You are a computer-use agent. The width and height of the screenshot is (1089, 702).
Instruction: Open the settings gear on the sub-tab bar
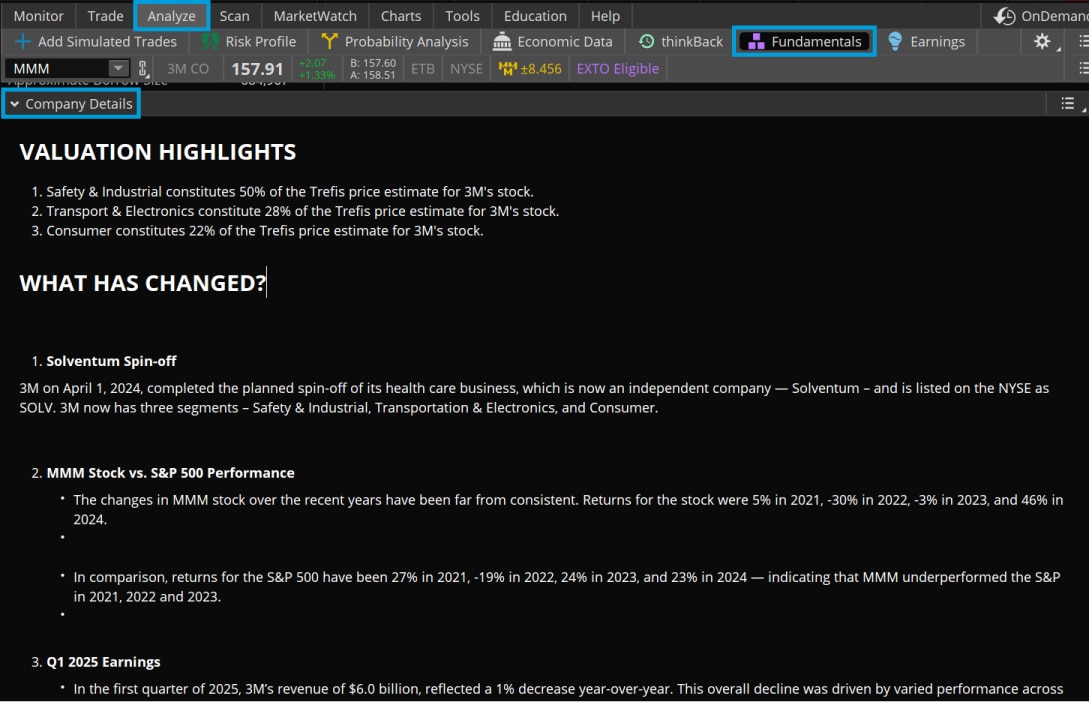click(x=1042, y=42)
